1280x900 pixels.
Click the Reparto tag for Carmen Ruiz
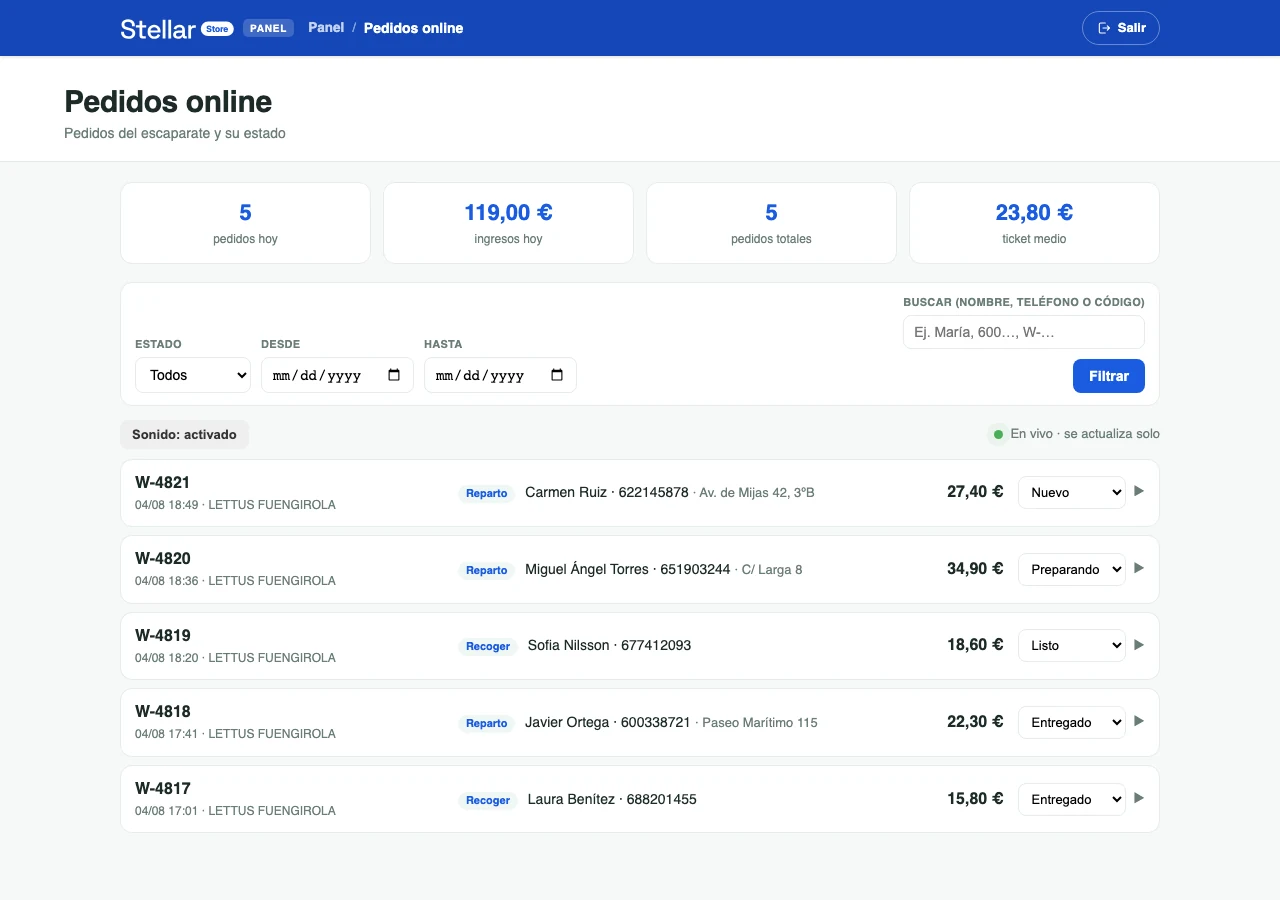[x=487, y=493]
